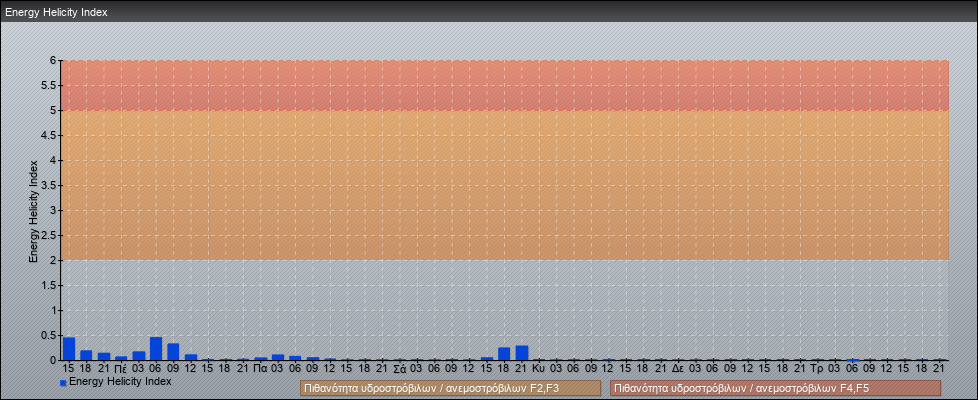
Task: Select the Τρ day marker on the x-axis
Action: tap(817, 369)
